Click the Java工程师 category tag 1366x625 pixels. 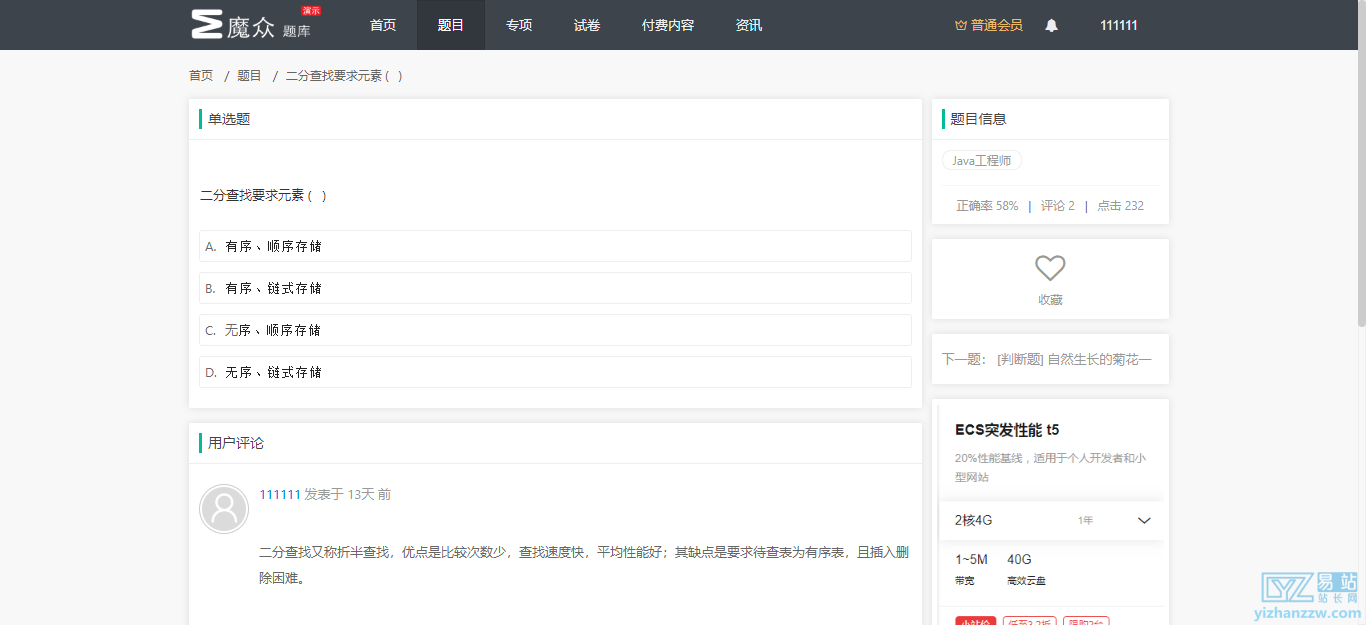tap(981, 160)
